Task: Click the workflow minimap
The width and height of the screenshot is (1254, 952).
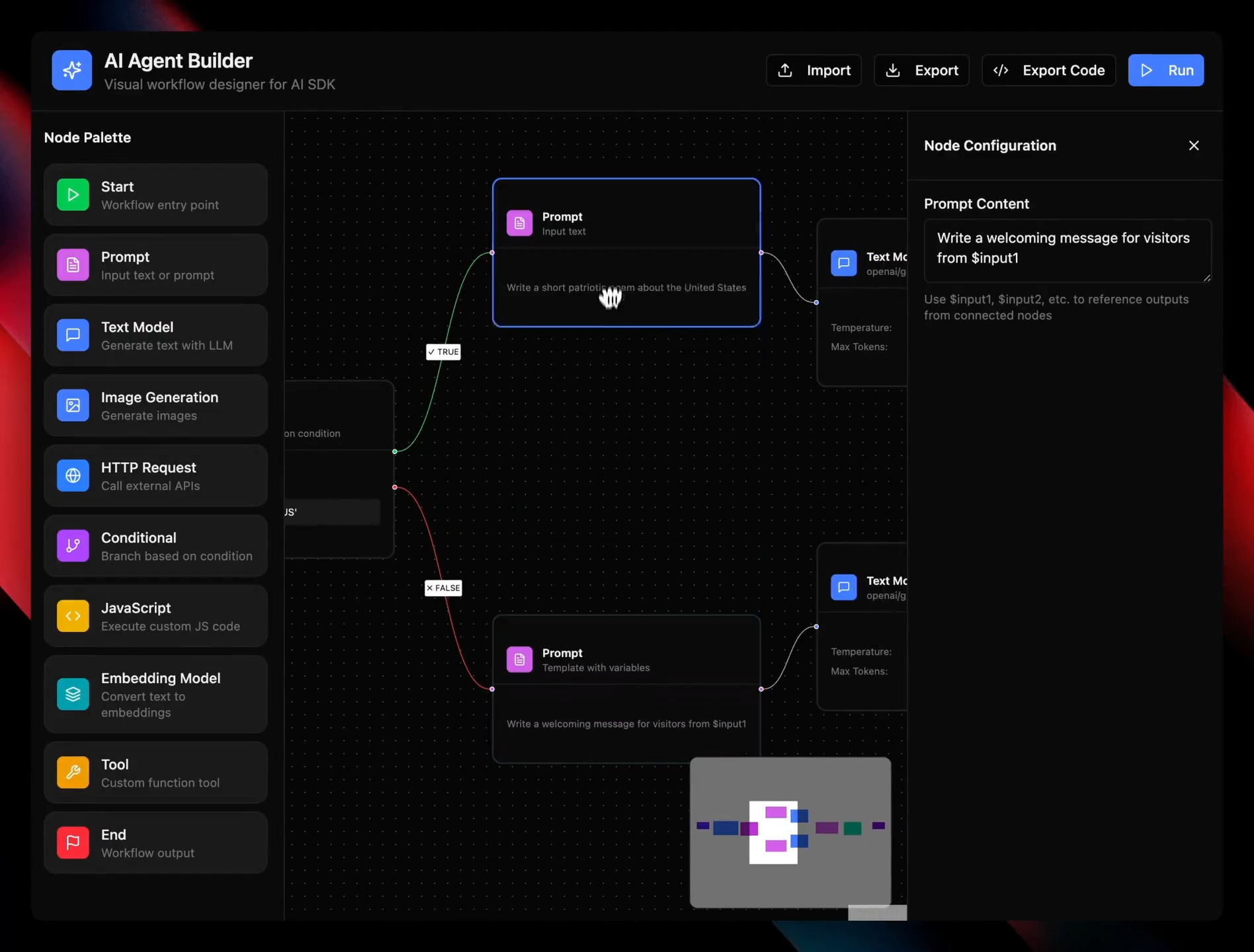Action: pyautogui.click(x=790, y=832)
